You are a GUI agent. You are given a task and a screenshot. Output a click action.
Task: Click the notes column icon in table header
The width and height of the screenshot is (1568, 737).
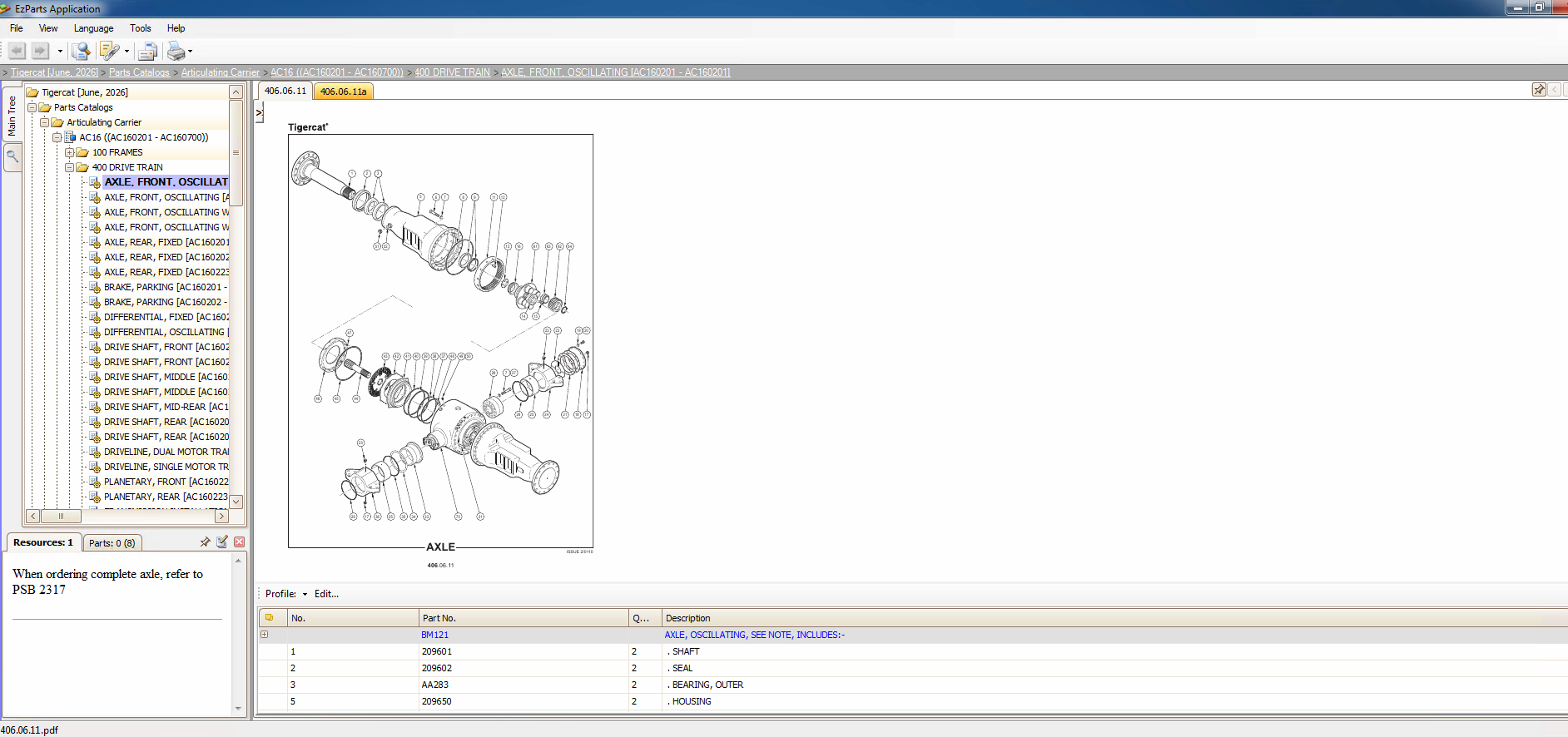pos(270,617)
